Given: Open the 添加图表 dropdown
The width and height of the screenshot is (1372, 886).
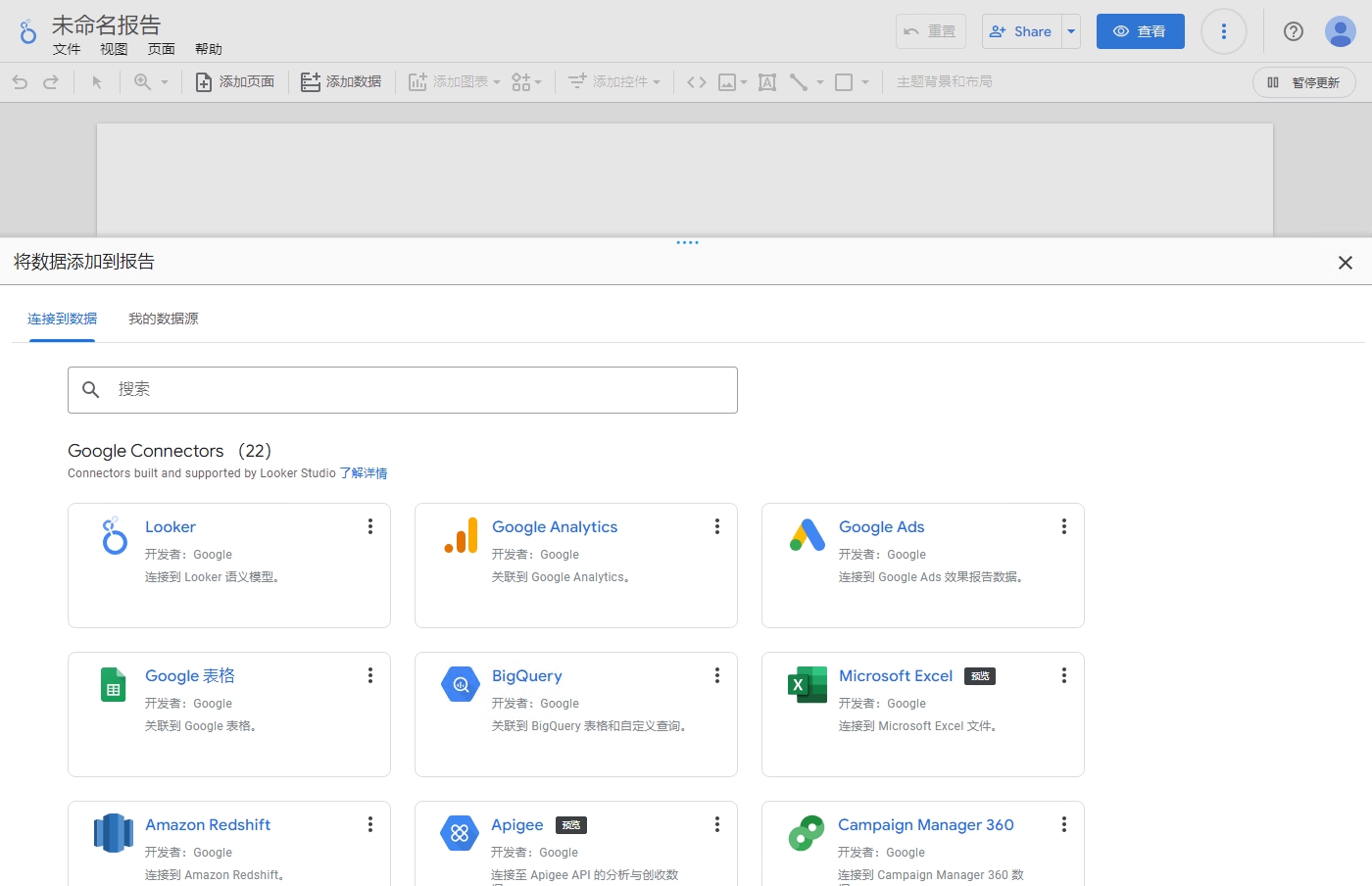Looking at the screenshot, I should click(x=455, y=82).
